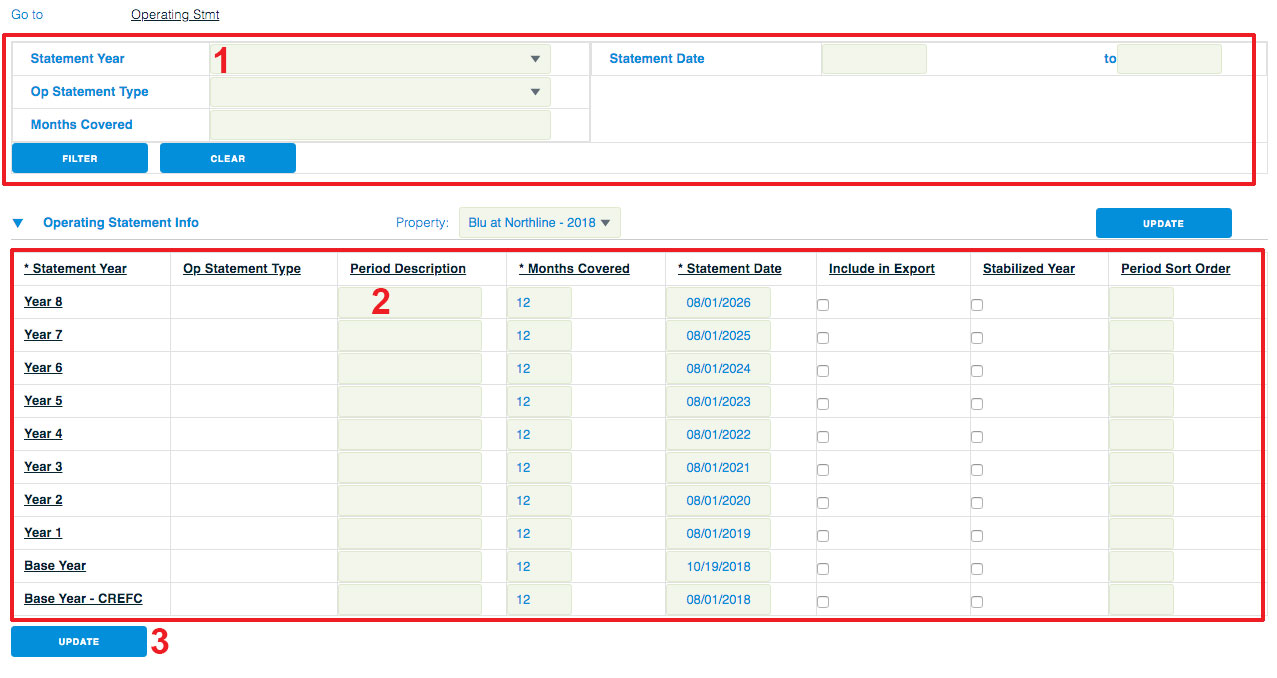The width and height of the screenshot is (1277, 678).
Task: Sort by the Statement Year column header
Action: click(x=76, y=269)
